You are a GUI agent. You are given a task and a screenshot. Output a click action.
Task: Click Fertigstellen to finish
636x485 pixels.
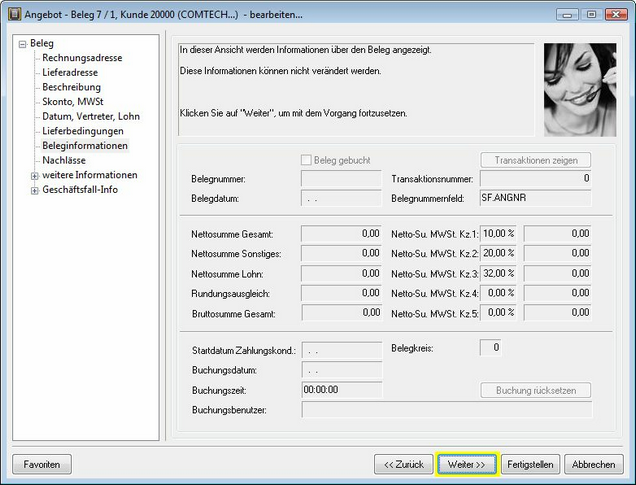click(529, 464)
